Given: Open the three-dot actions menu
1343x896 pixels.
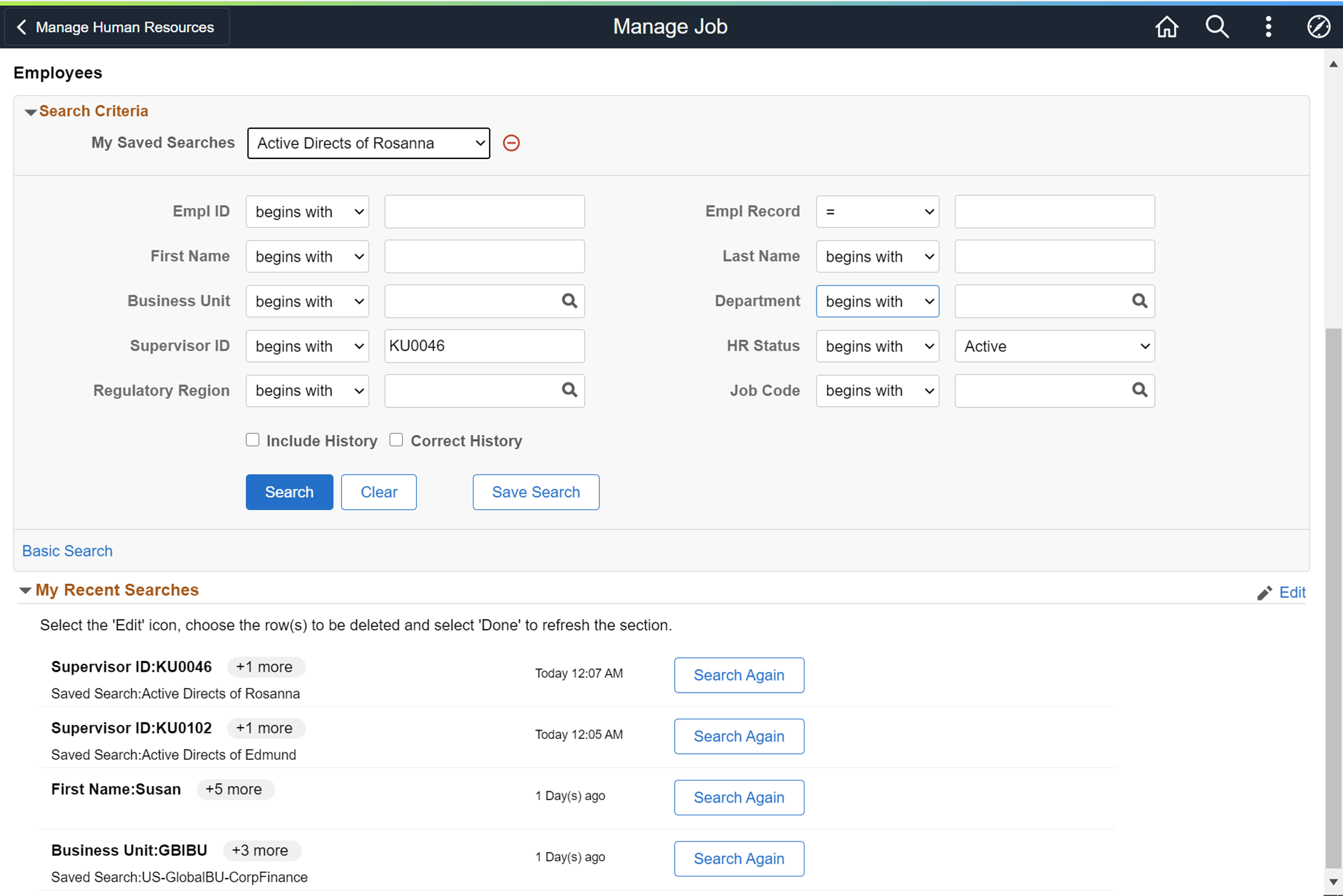Looking at the screenshot, I should [1268, 27].
